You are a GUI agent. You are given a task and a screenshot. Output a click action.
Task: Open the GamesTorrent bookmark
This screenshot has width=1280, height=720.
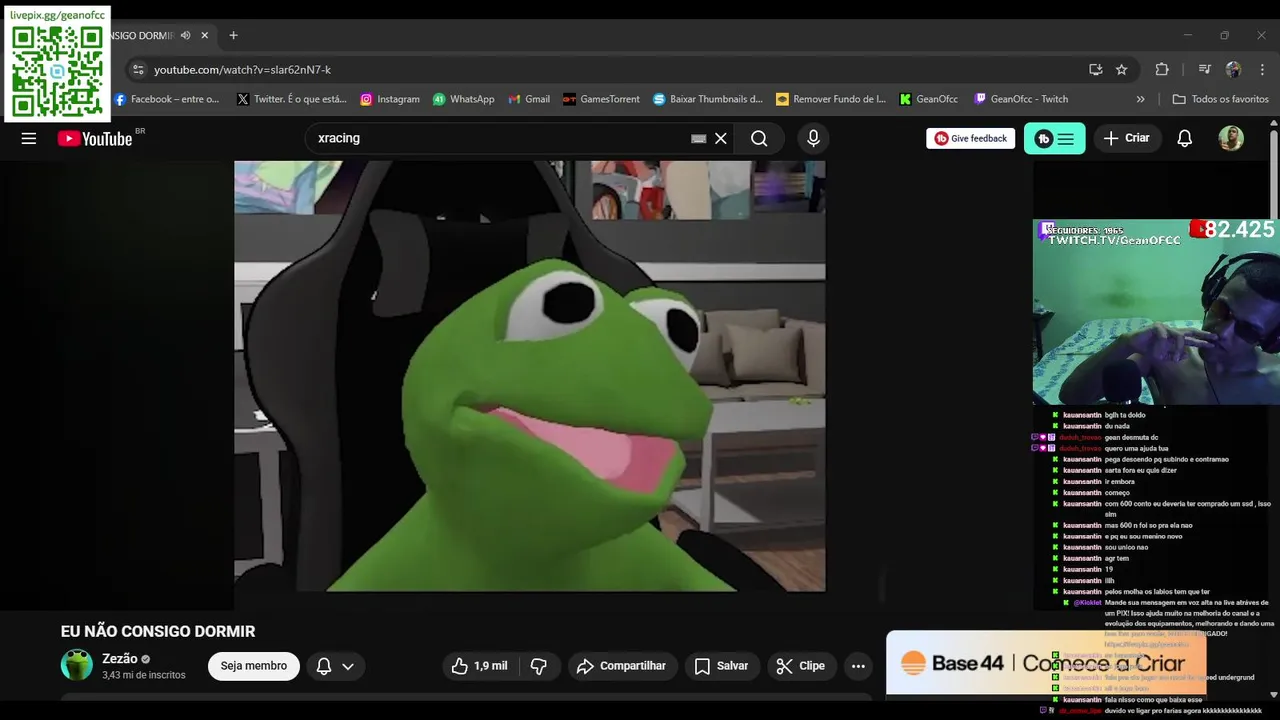click(601, 99)
